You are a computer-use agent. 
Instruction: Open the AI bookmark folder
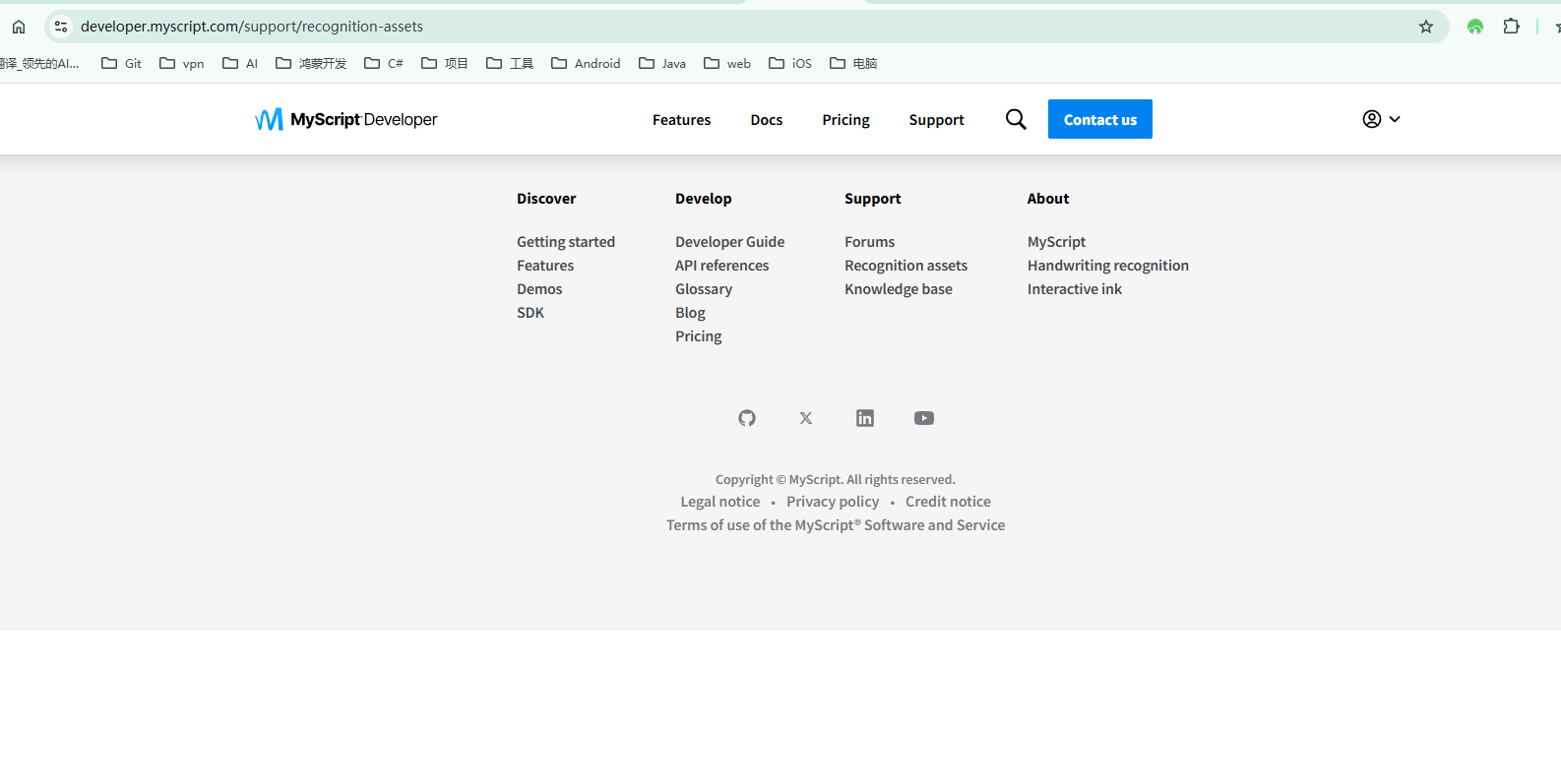(240, 63)
